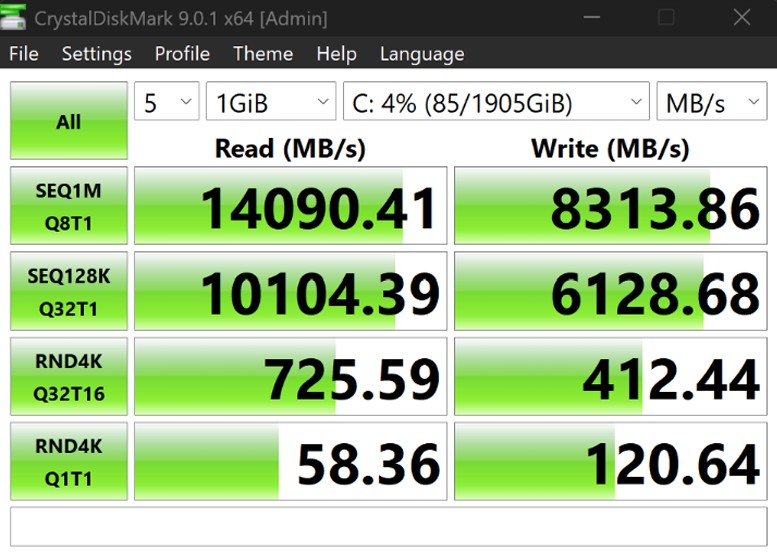
Task: Open the Help menu
Action: tap(336, 54)
